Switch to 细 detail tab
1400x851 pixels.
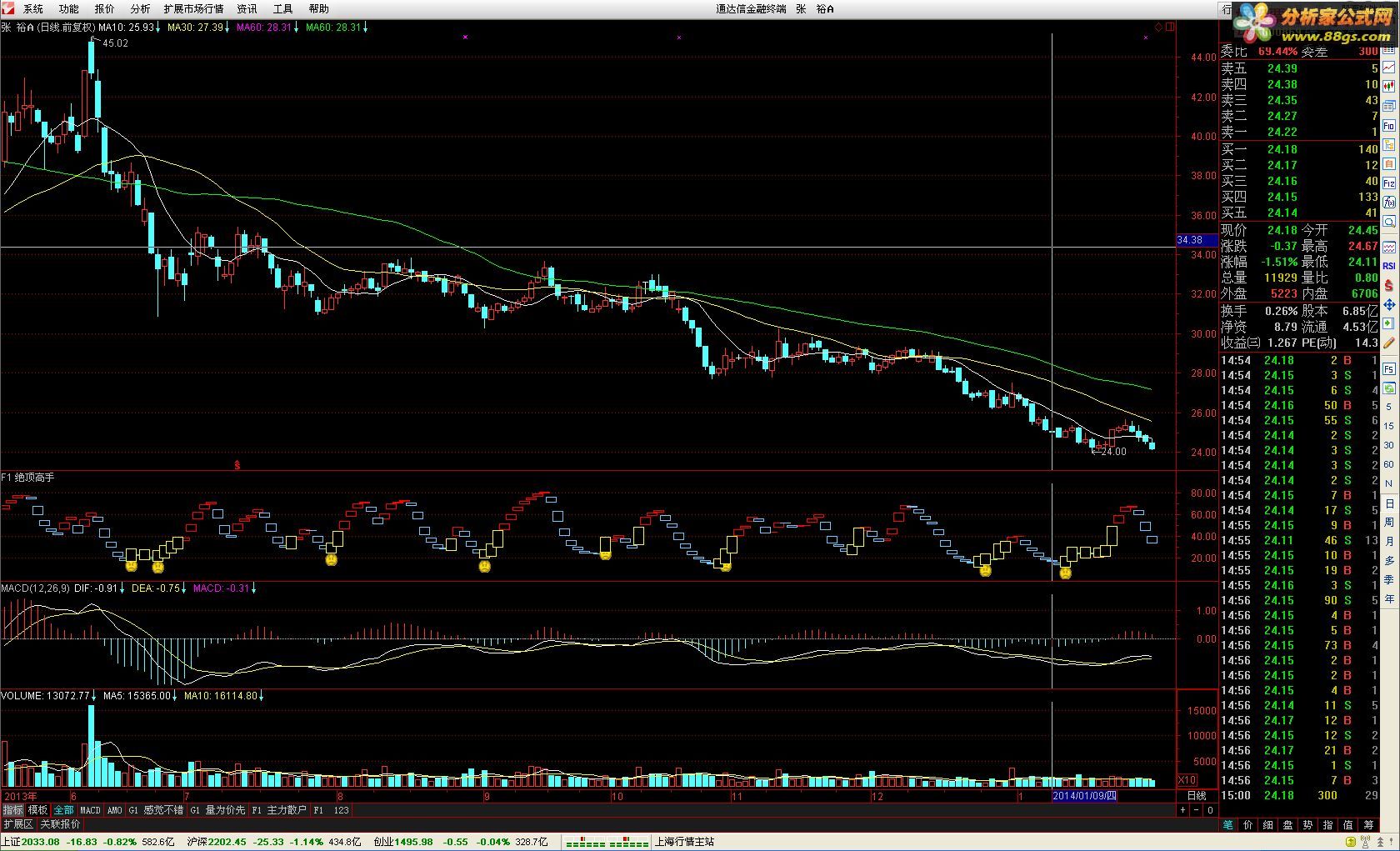tap(1267, 825)
